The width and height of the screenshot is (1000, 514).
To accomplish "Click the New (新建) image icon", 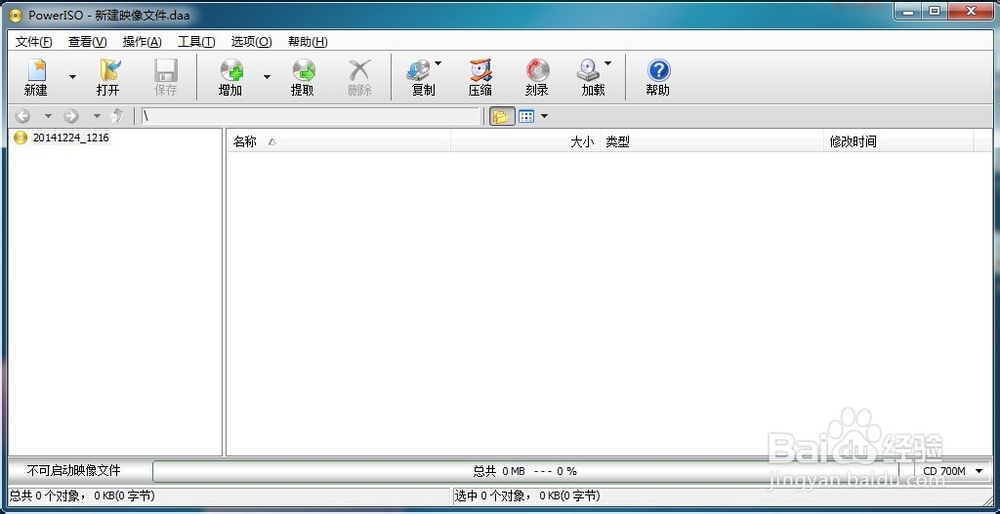I will tap(36, 70).
